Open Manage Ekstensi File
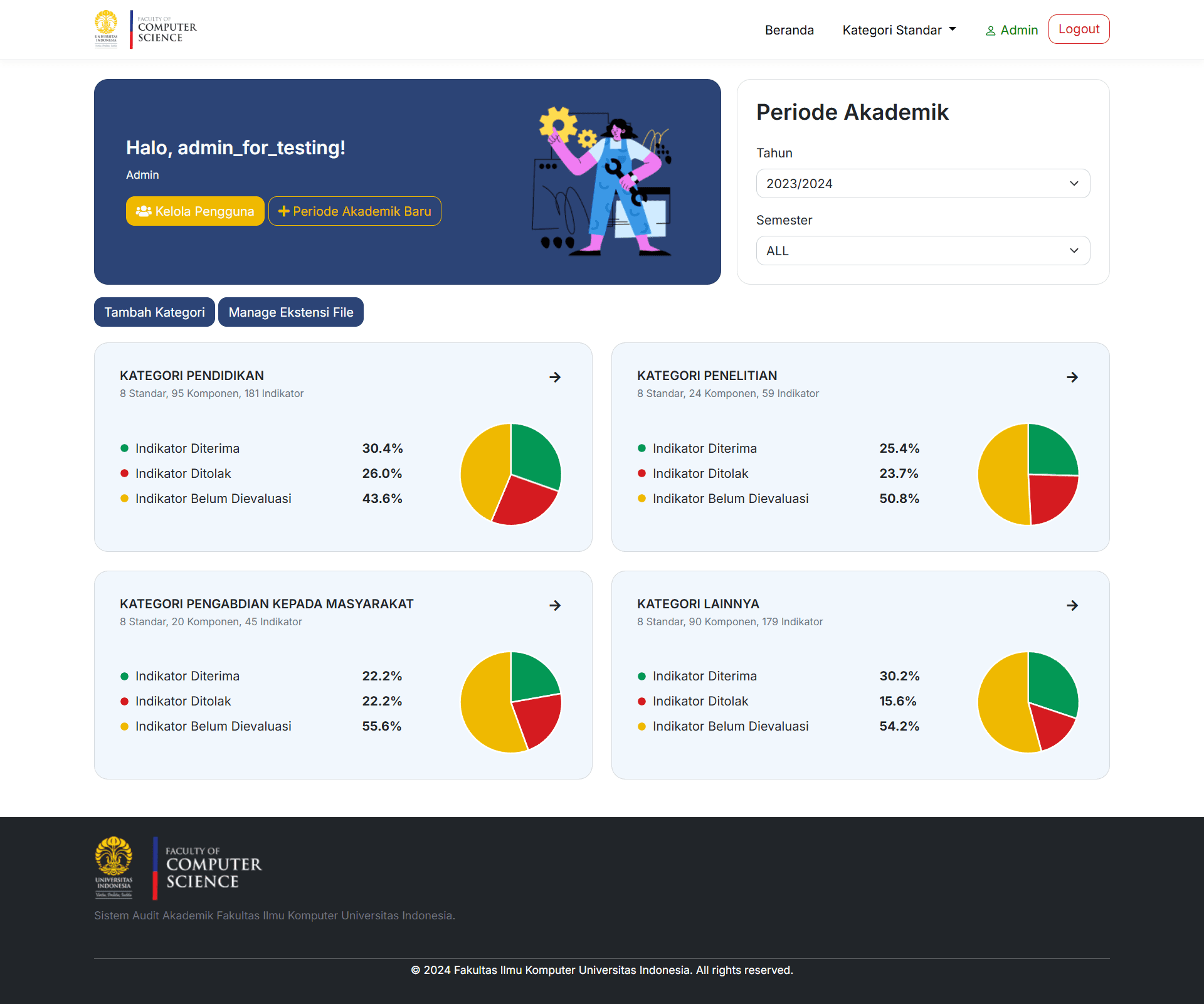The width and height of the screenshot is (1204, 1004). coord(290,312)
